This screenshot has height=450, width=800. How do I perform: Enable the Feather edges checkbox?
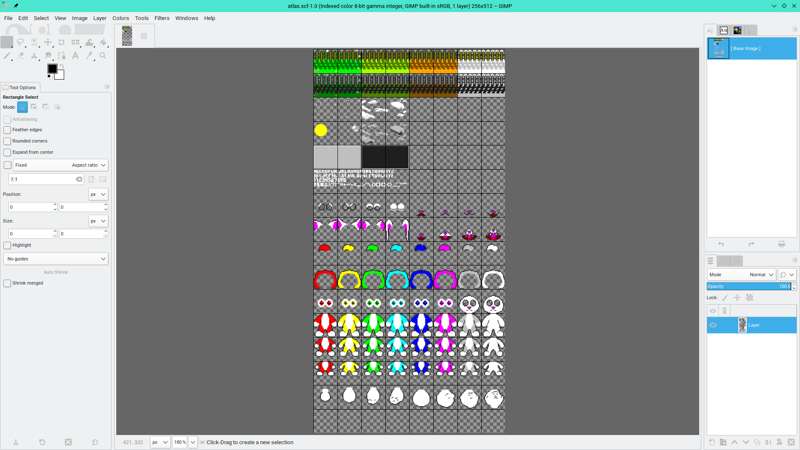pyautogui.click(x=7, y=130)
